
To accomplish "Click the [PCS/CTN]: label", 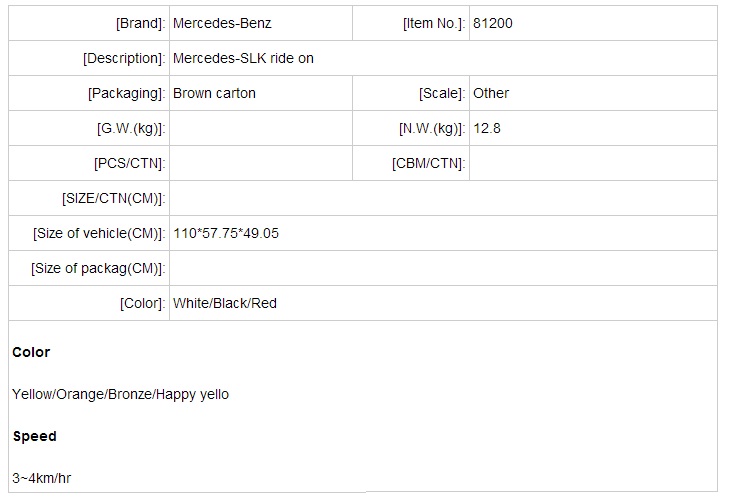I will [x=129, y=163].
